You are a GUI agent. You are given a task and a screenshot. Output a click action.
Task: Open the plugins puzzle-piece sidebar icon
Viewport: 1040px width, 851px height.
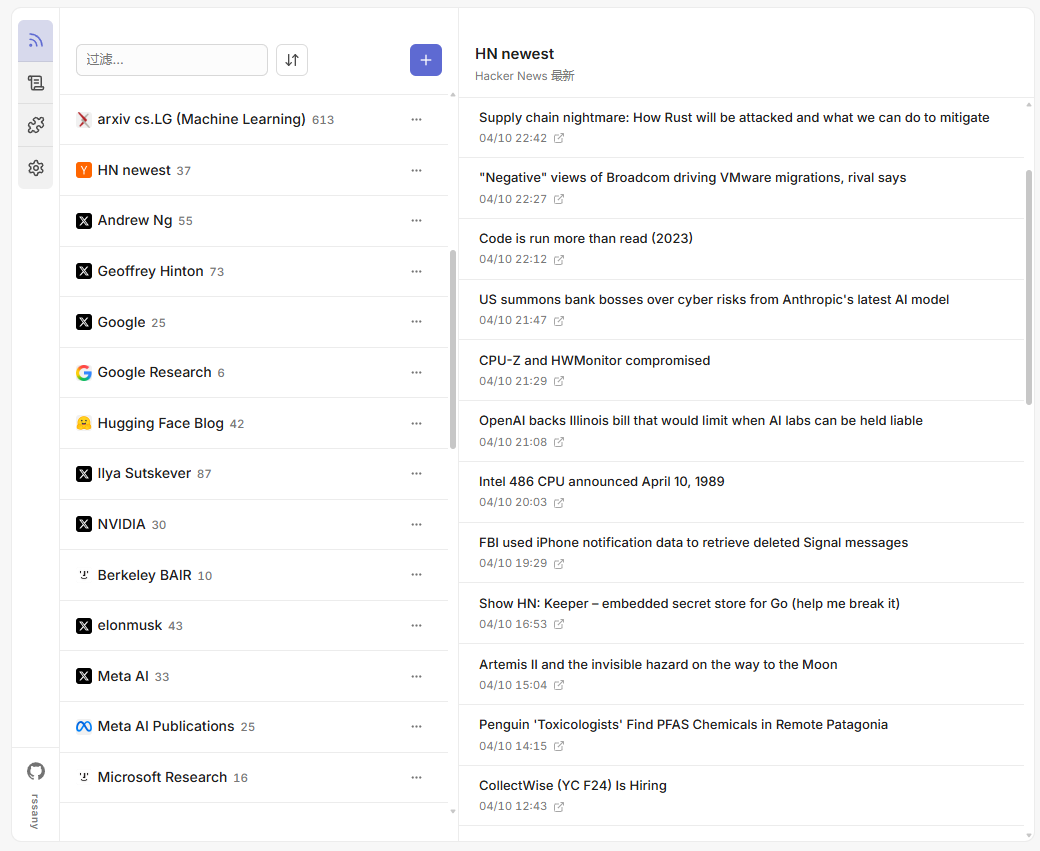[x=36, y=125]
